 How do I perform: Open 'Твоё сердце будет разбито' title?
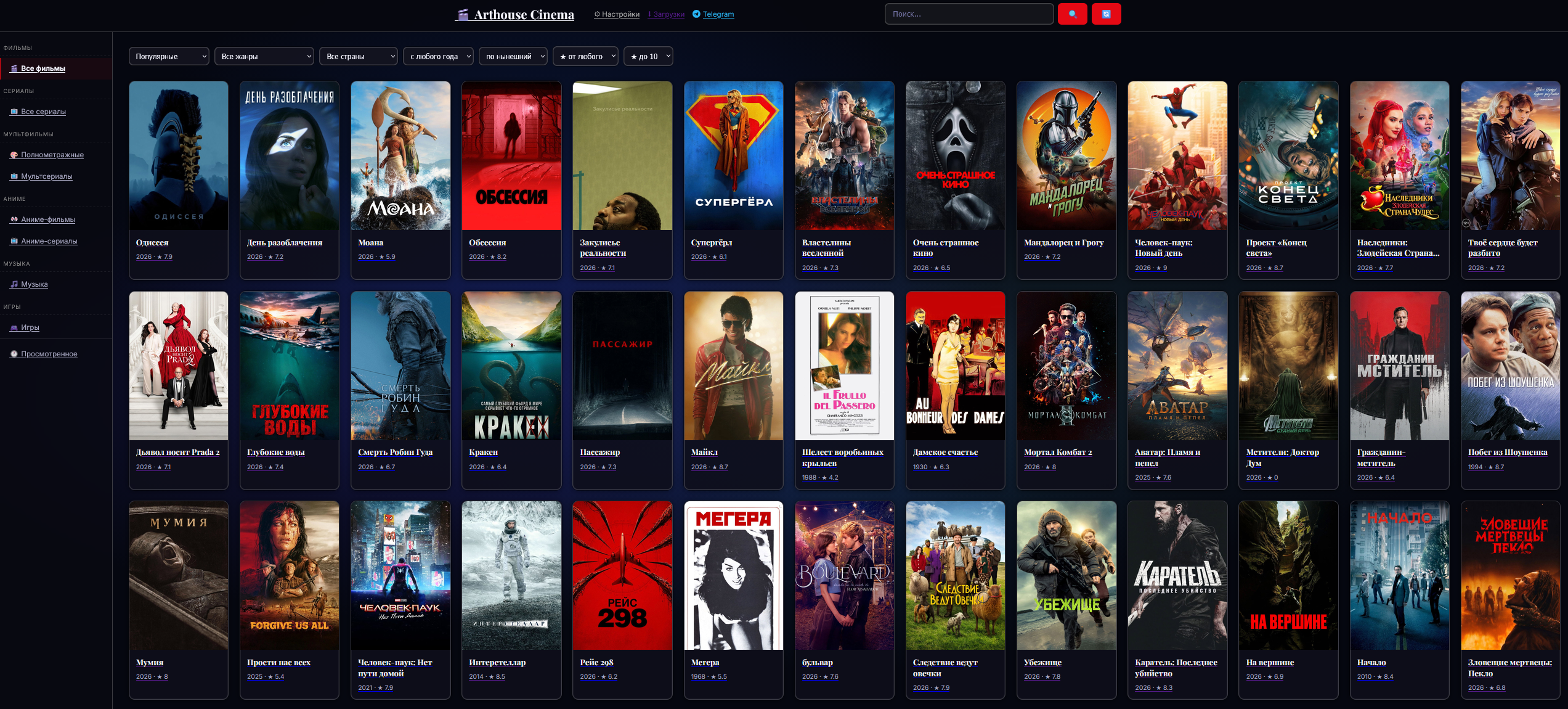(x=1503, y=248)
